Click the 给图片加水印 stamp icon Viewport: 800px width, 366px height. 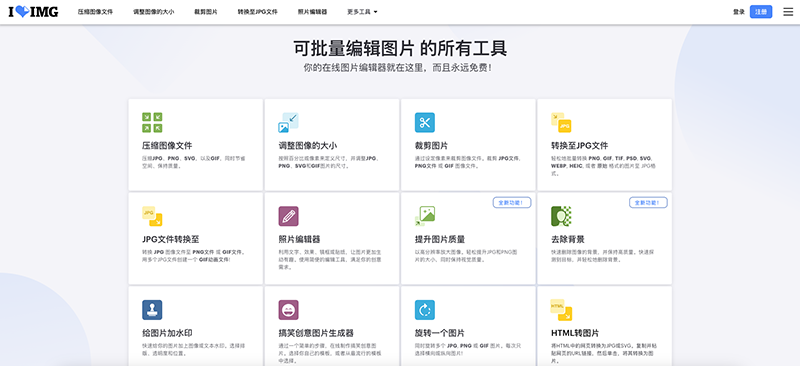pos(152,310)
